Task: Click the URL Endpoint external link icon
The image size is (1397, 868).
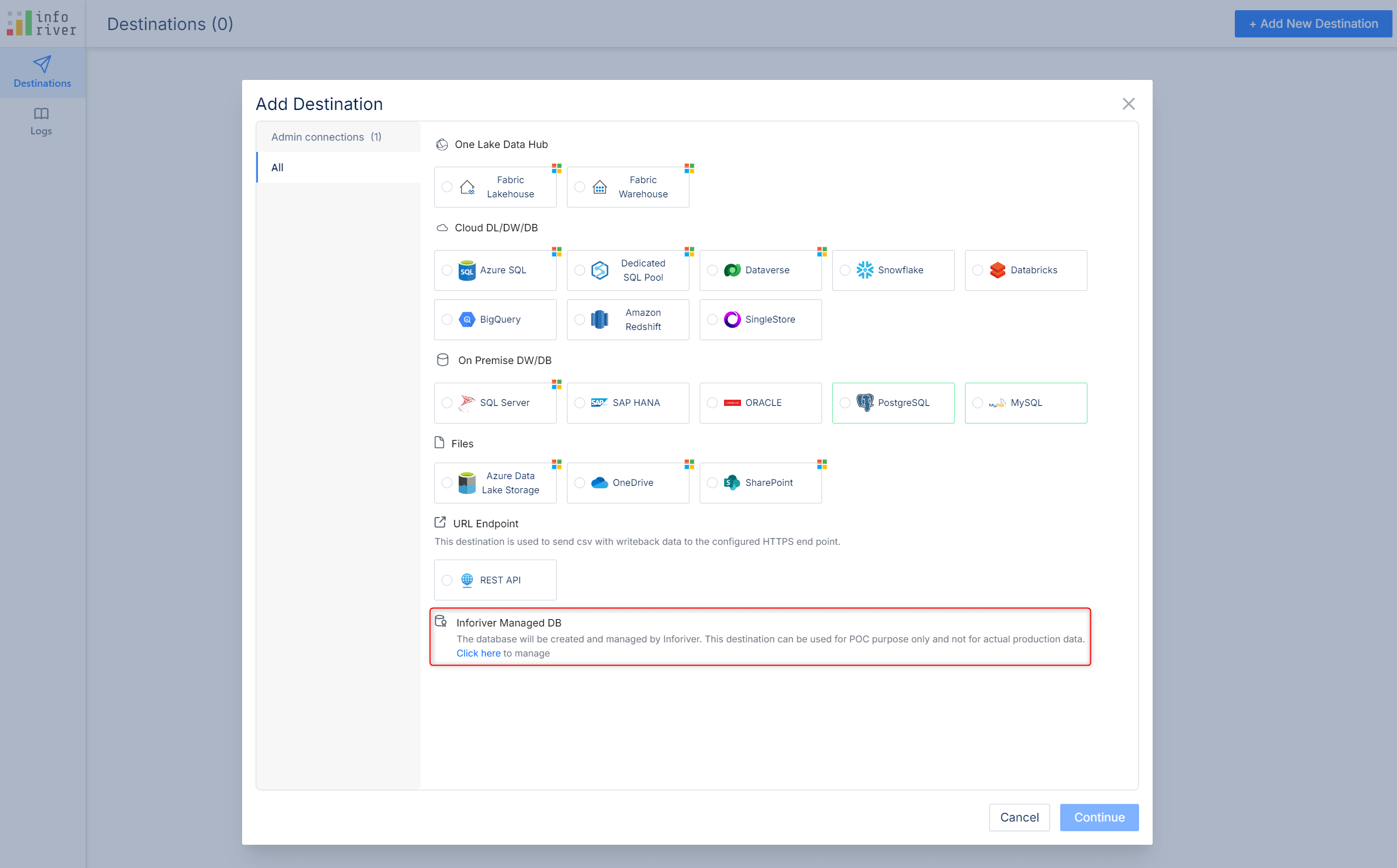Action: 440,522
